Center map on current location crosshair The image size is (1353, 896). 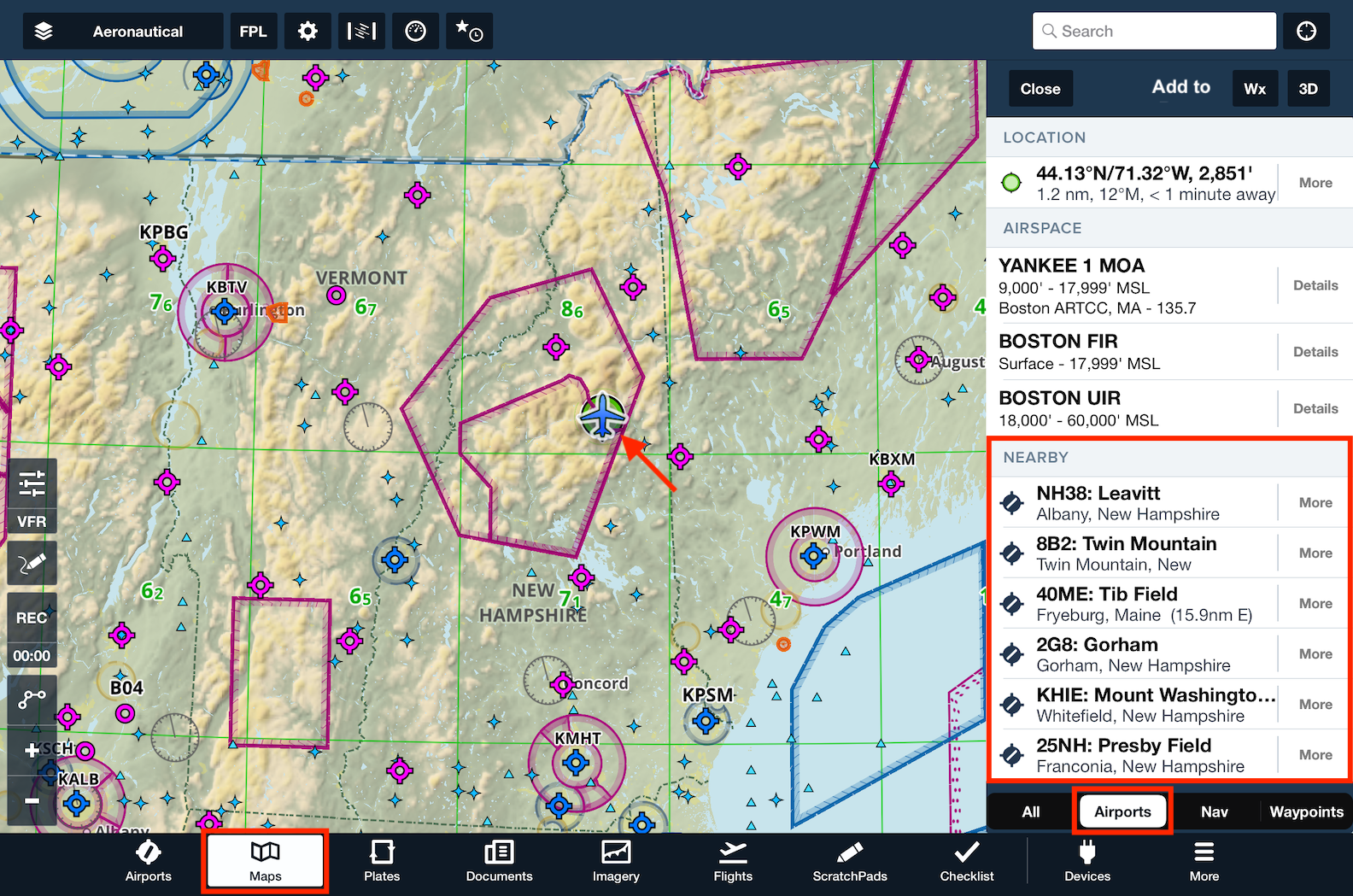[x=1306, y=32]
